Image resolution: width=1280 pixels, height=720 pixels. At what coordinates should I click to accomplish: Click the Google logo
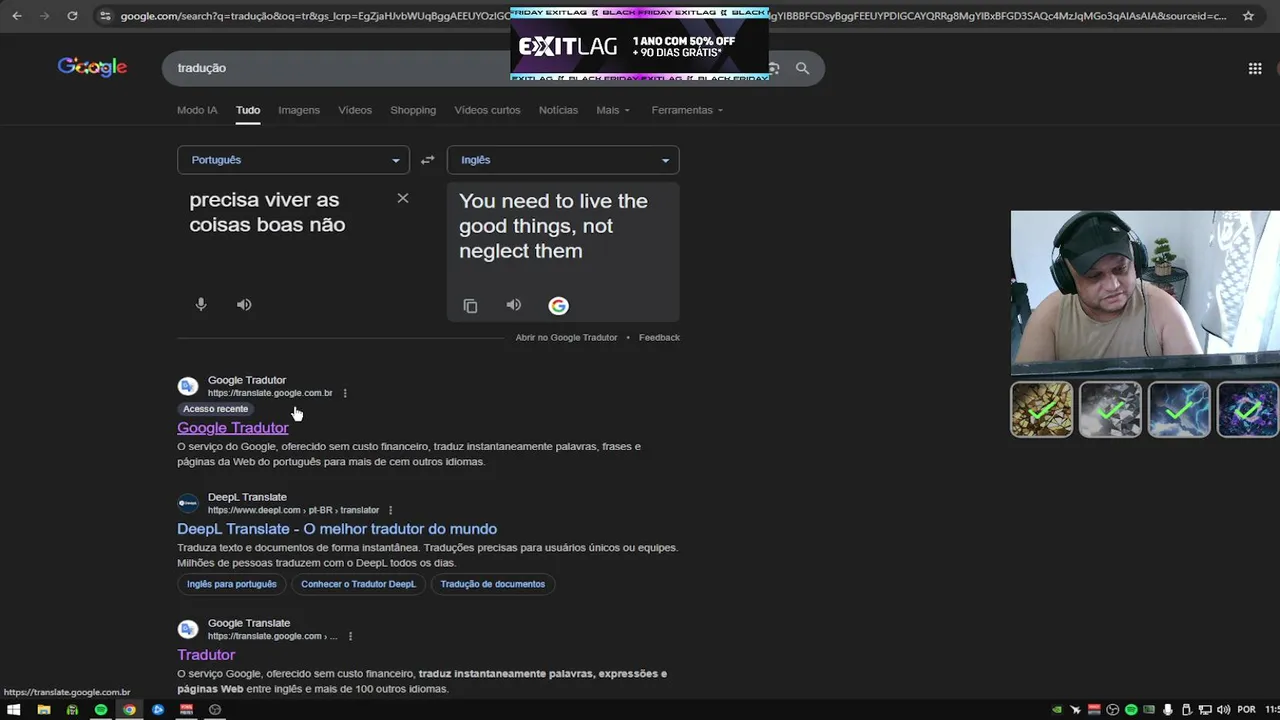(92, 67)
